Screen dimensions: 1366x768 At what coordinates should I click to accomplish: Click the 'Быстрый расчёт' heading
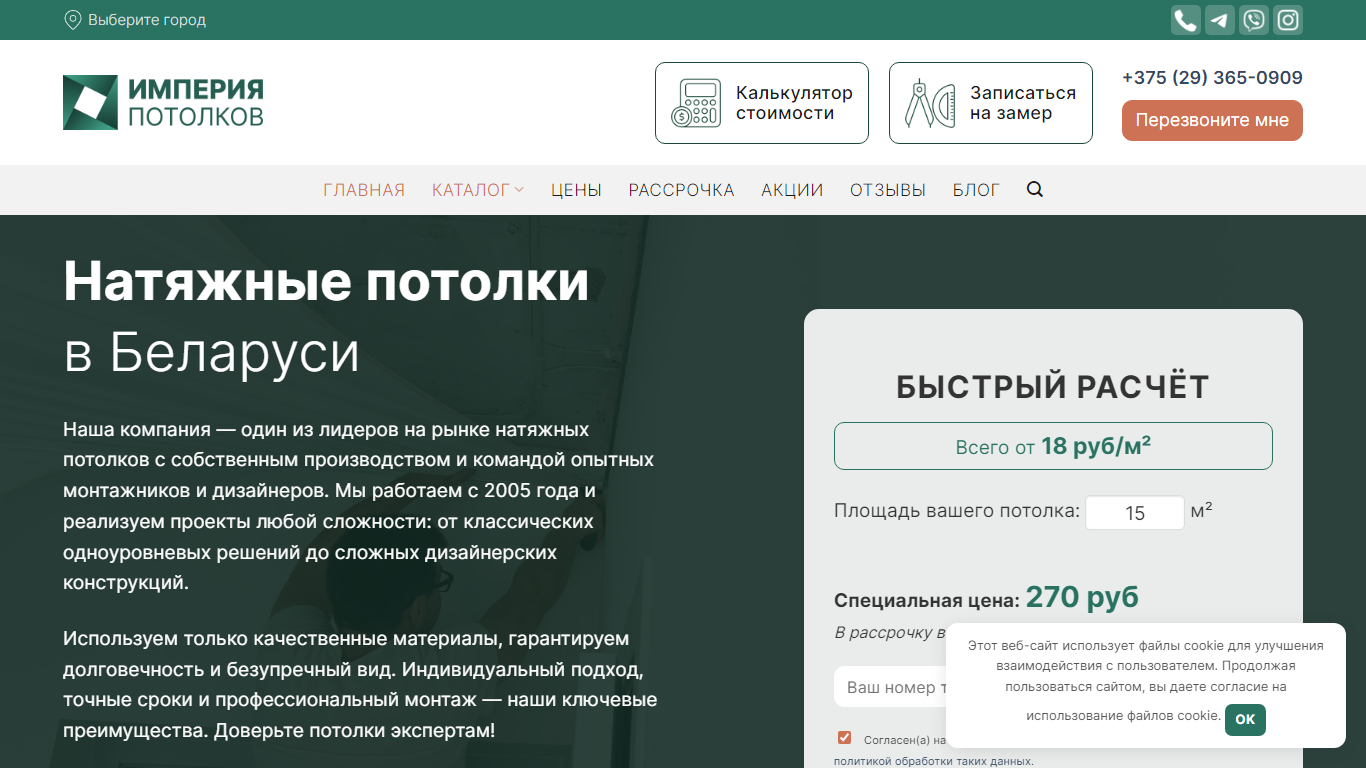(x=1053, y=387)
